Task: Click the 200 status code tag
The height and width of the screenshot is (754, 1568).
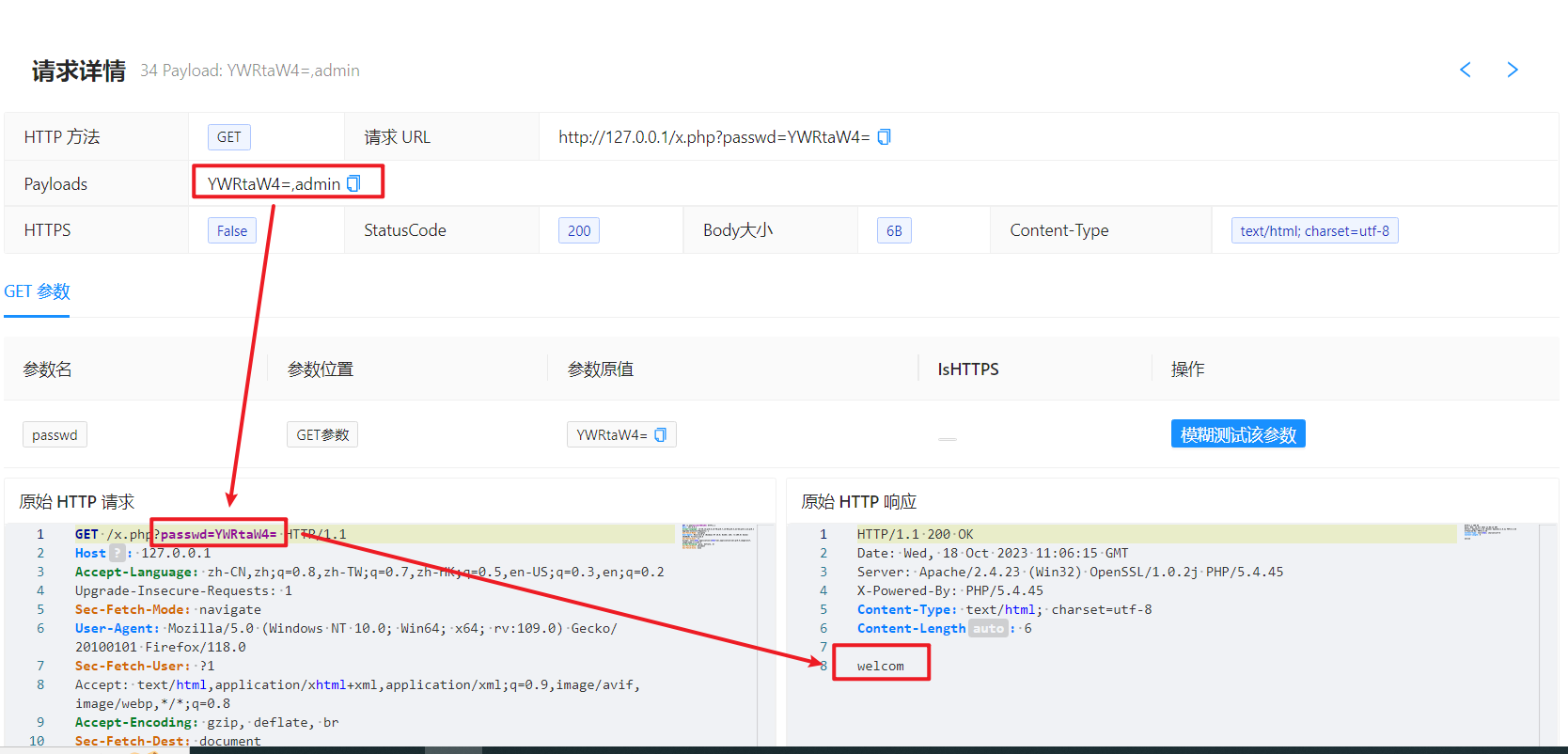Action: tap(579, 230)
